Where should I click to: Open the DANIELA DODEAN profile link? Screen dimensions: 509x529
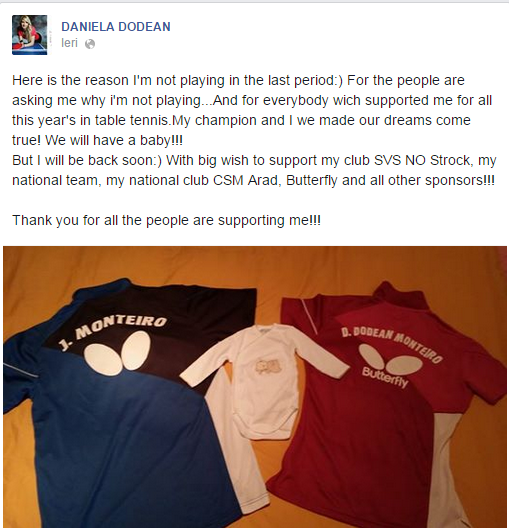pyautogui.click(x=116, y=27)
